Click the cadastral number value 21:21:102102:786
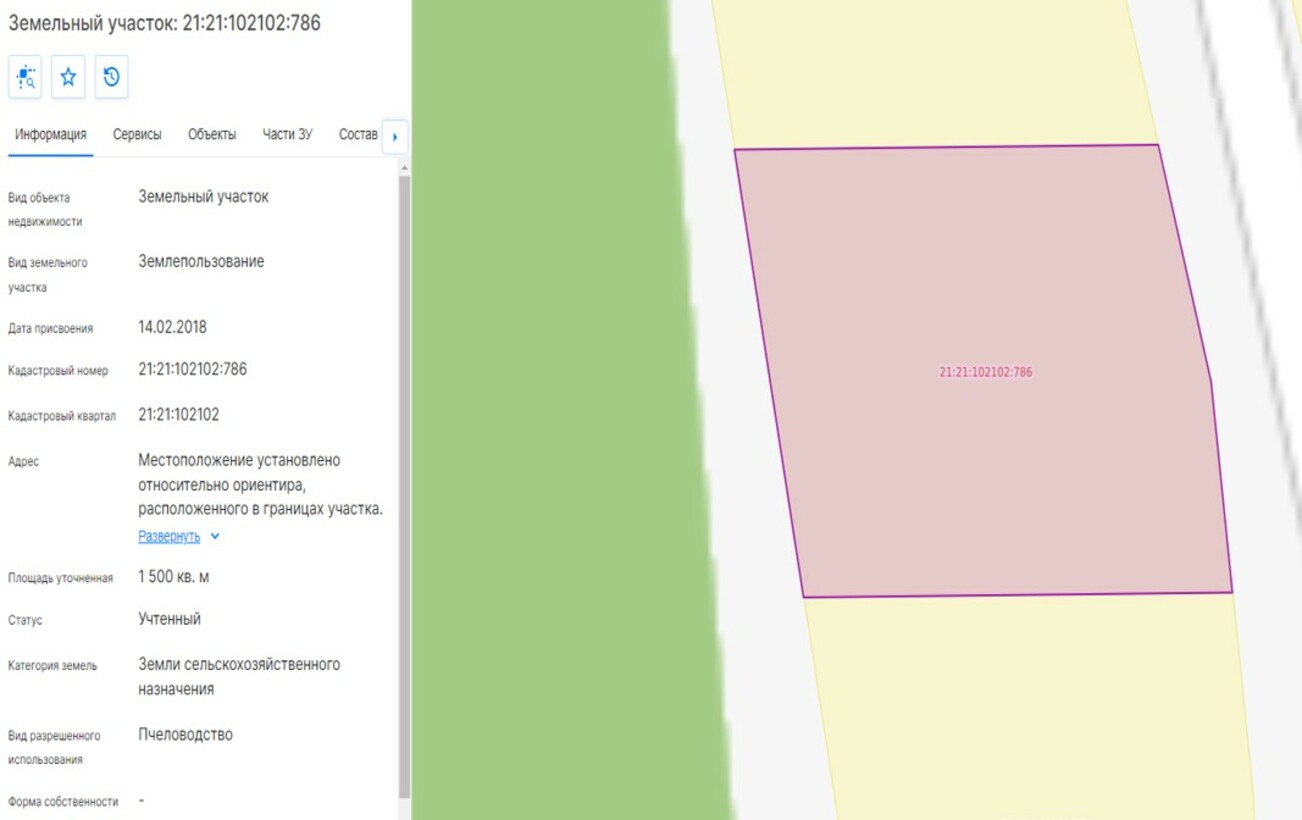Screen dimensions: 1302x820 (x=192, y=369)
